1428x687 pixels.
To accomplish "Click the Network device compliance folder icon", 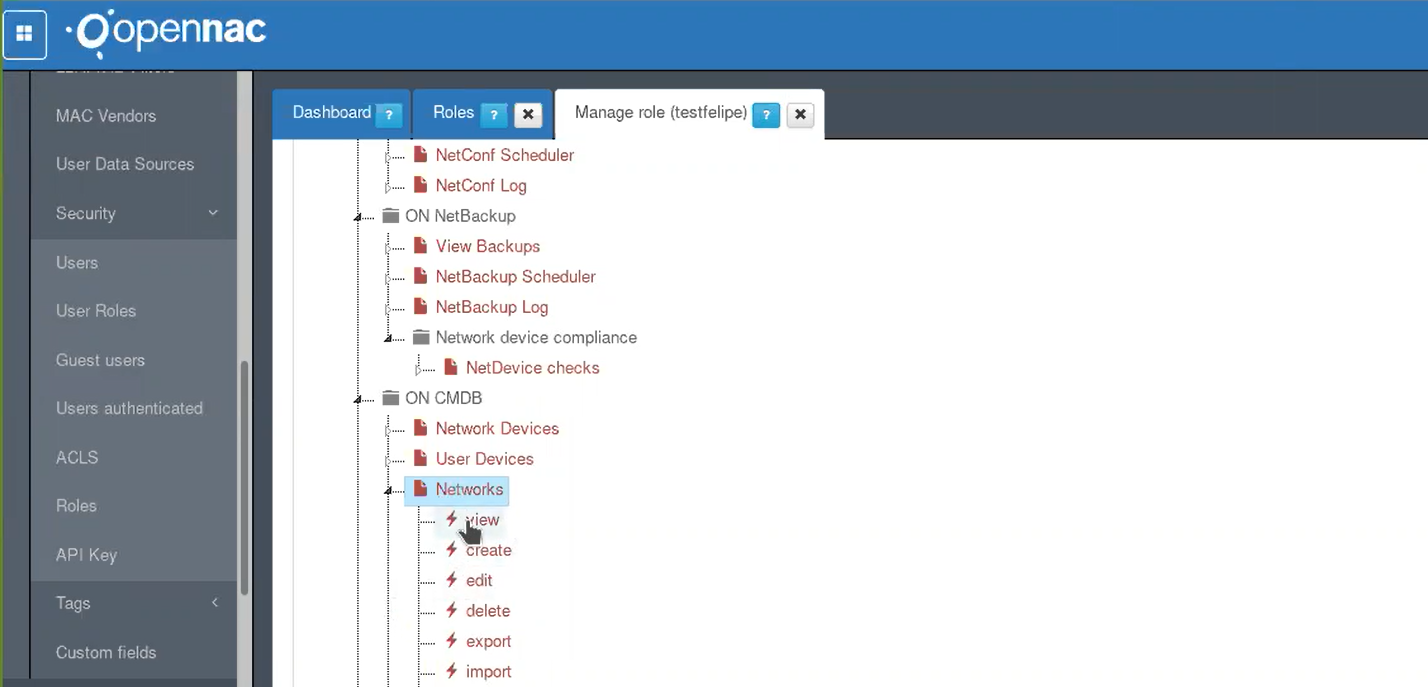I will click(x=421, y=337).
